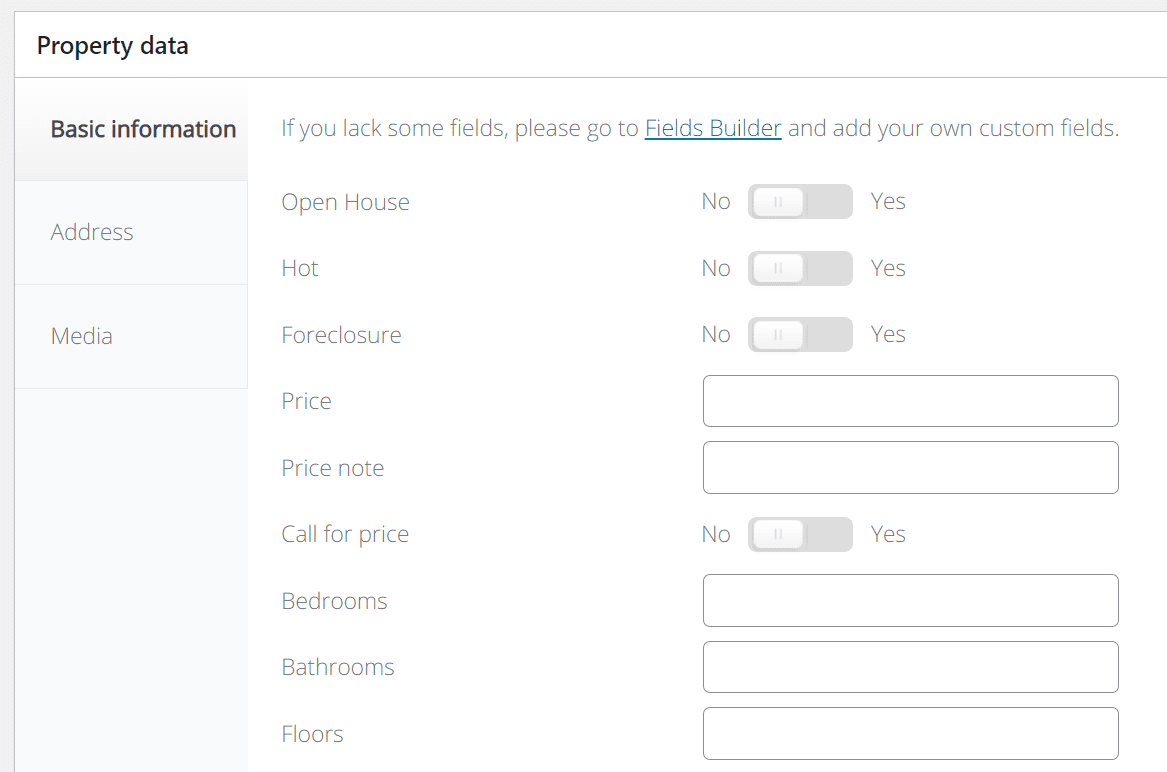Choose No label for Call for price
This screenshot has width=1167, height=772.
[716, 534]
